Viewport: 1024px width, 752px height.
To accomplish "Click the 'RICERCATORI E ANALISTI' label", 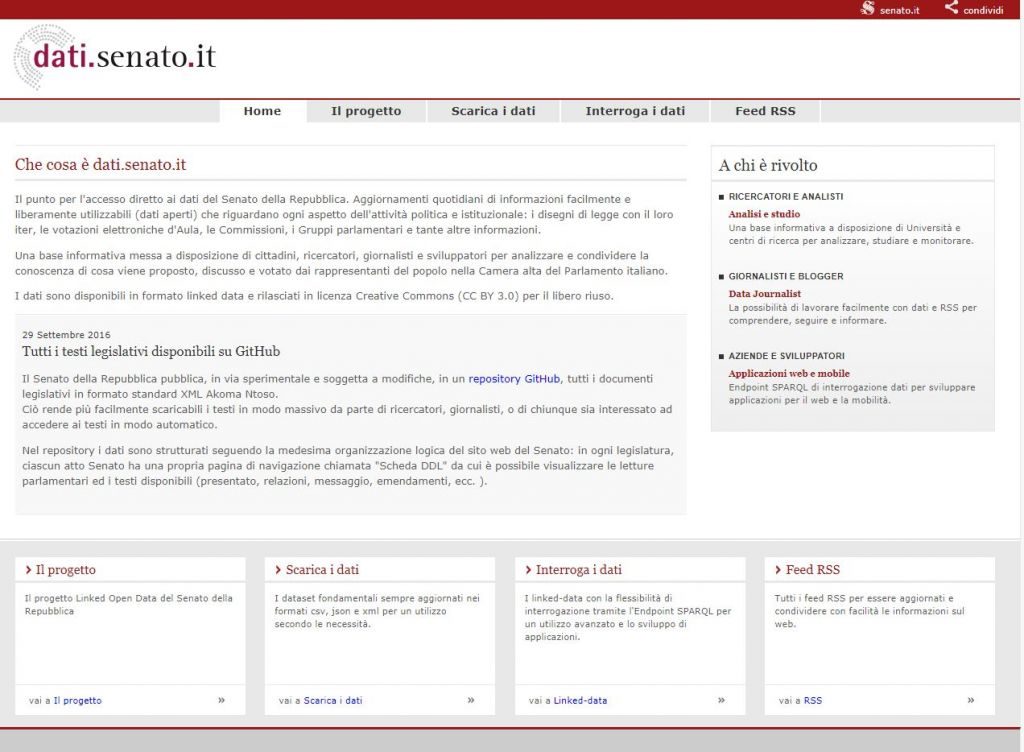I will tap(786, 196).
